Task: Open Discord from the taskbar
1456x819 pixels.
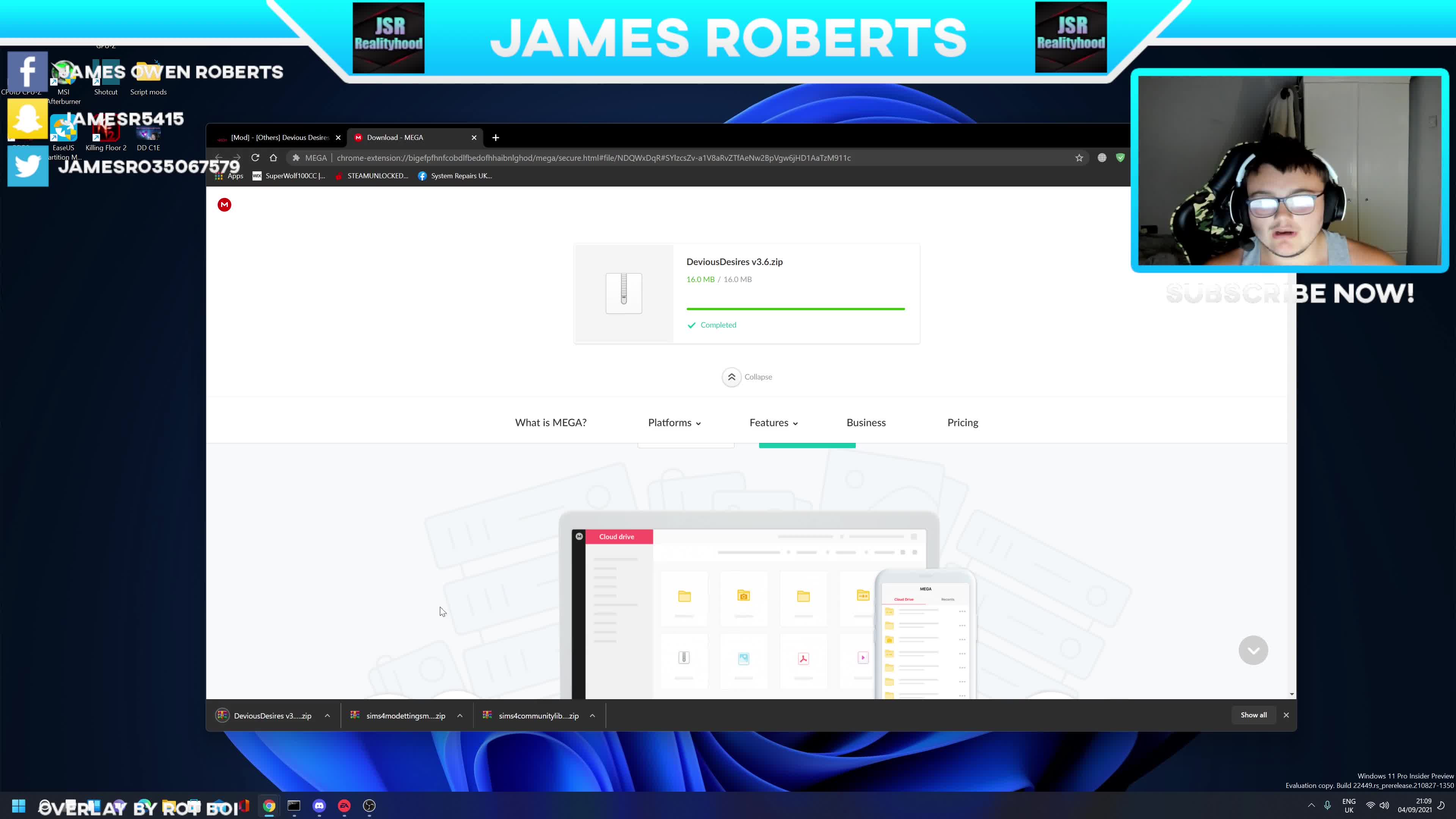Action: coord(319,805)
